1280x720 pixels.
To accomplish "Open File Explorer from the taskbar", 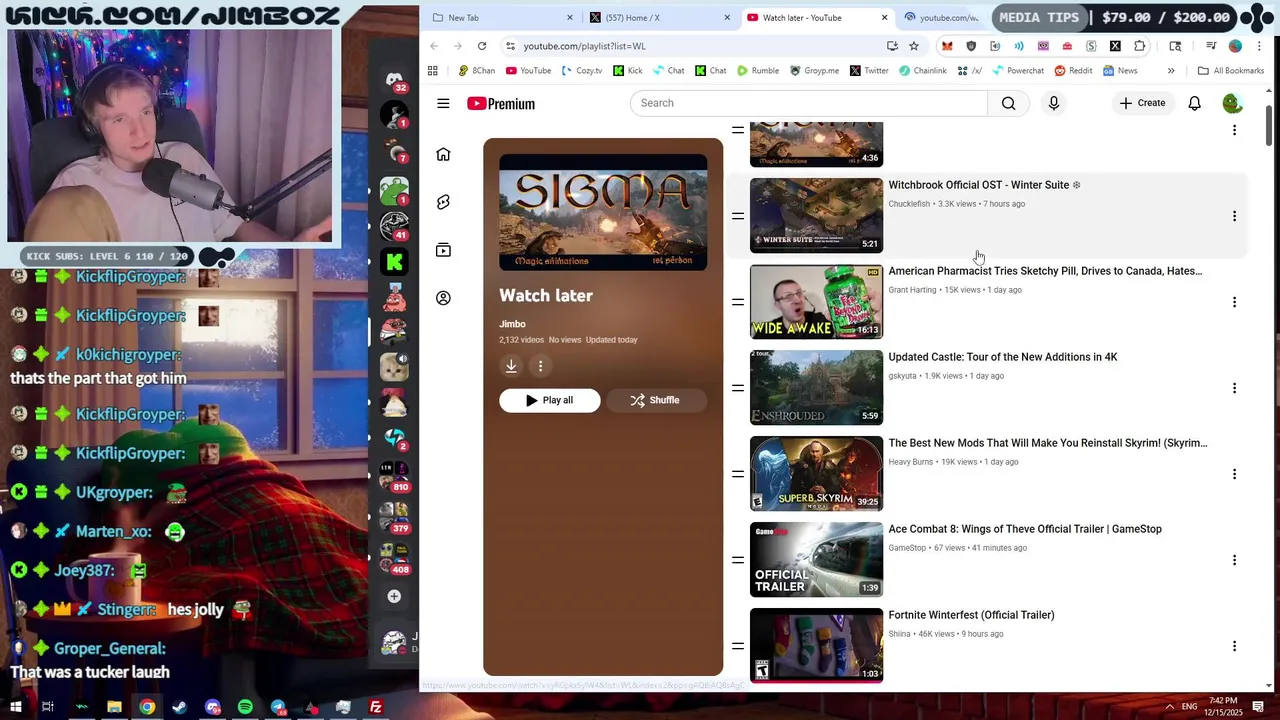I will click(x=114, y=707).
